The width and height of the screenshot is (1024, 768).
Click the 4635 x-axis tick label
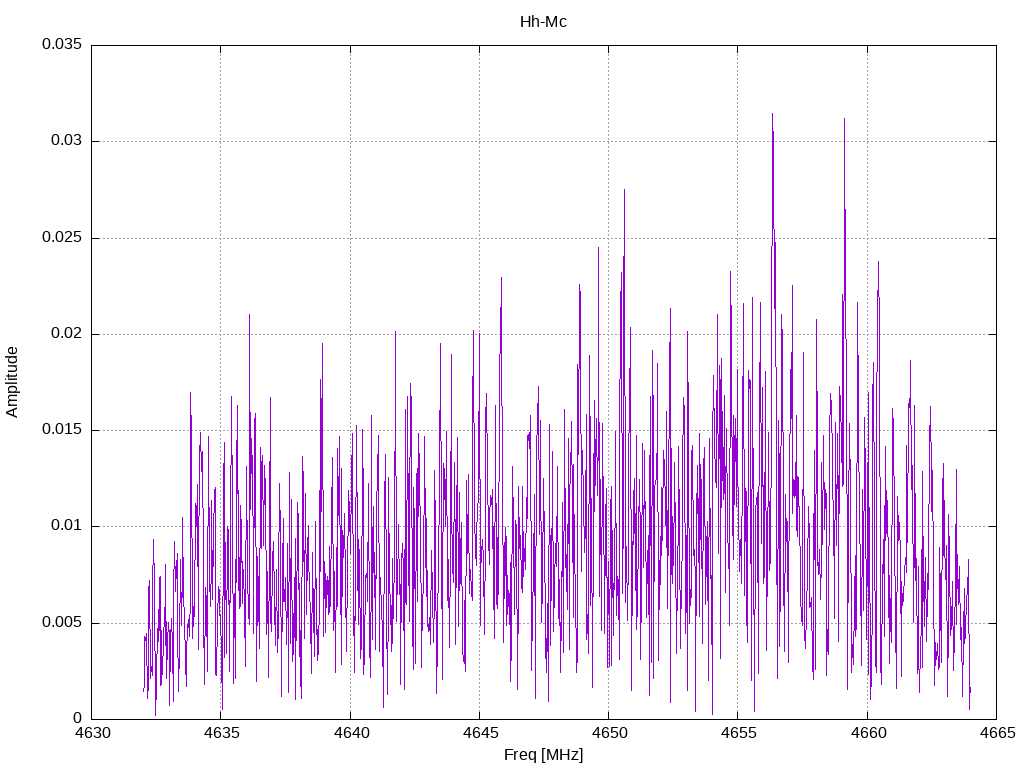(x=221, y=733)
